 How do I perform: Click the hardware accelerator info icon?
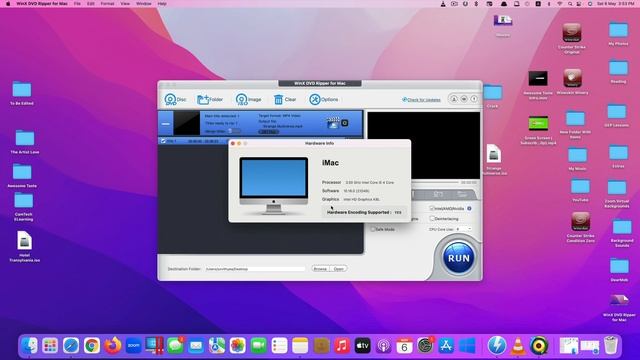[x=469, y=208]
